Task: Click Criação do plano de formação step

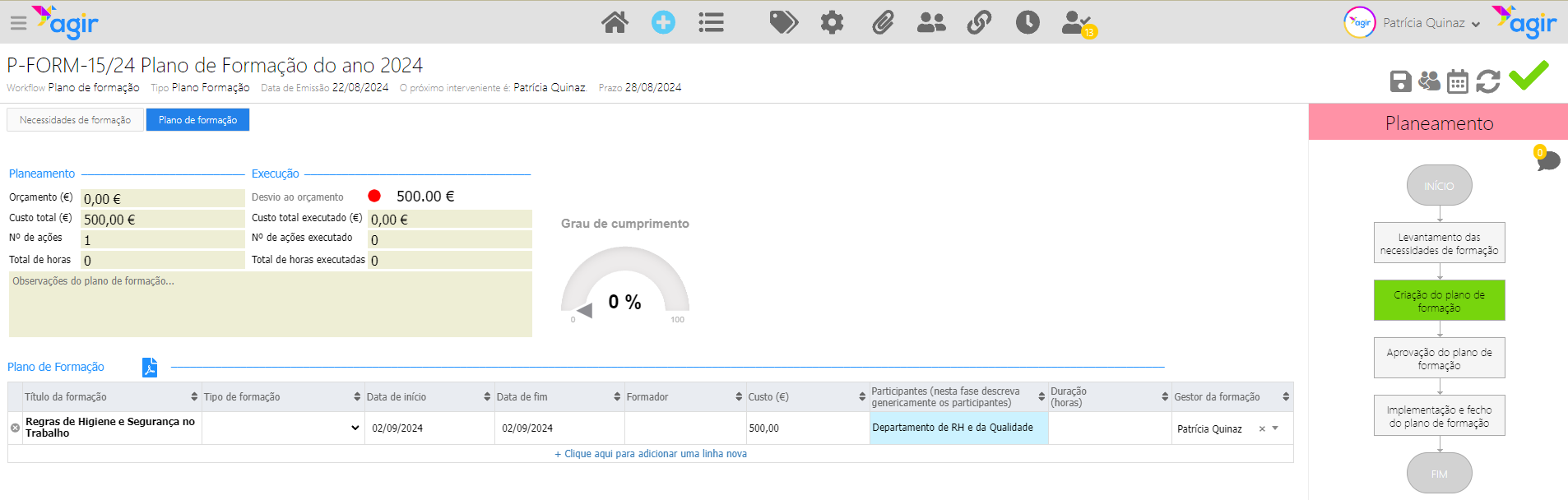Action: coord(1439,300)
